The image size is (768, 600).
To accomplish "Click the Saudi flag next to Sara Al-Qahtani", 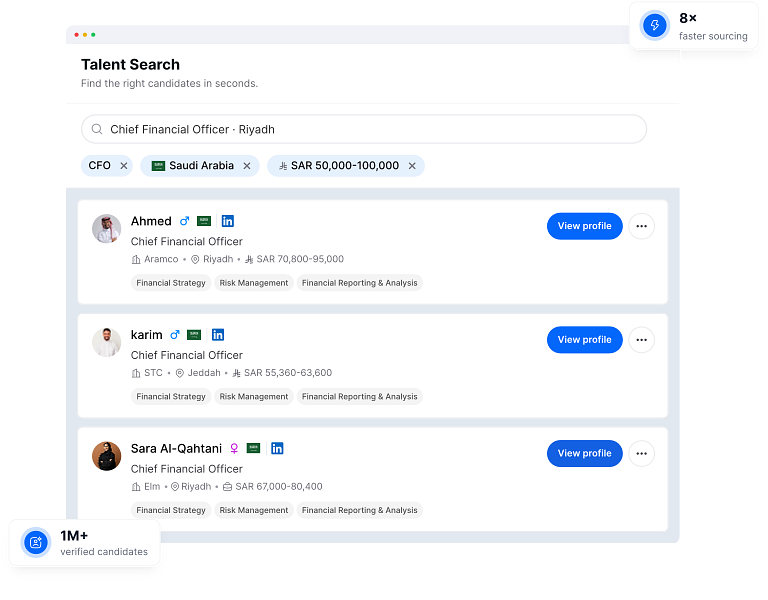I will 253,448.
